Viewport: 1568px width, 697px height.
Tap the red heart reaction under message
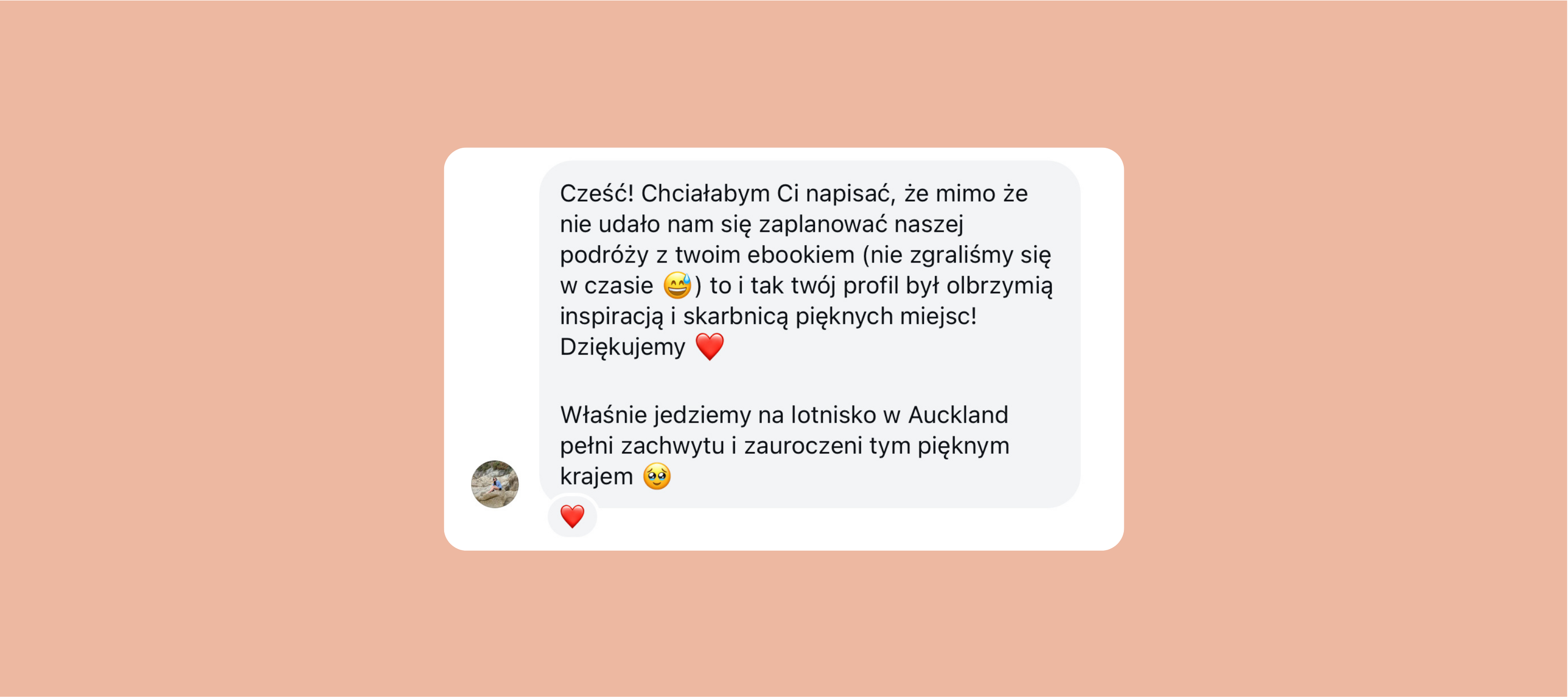click(572, 516)
